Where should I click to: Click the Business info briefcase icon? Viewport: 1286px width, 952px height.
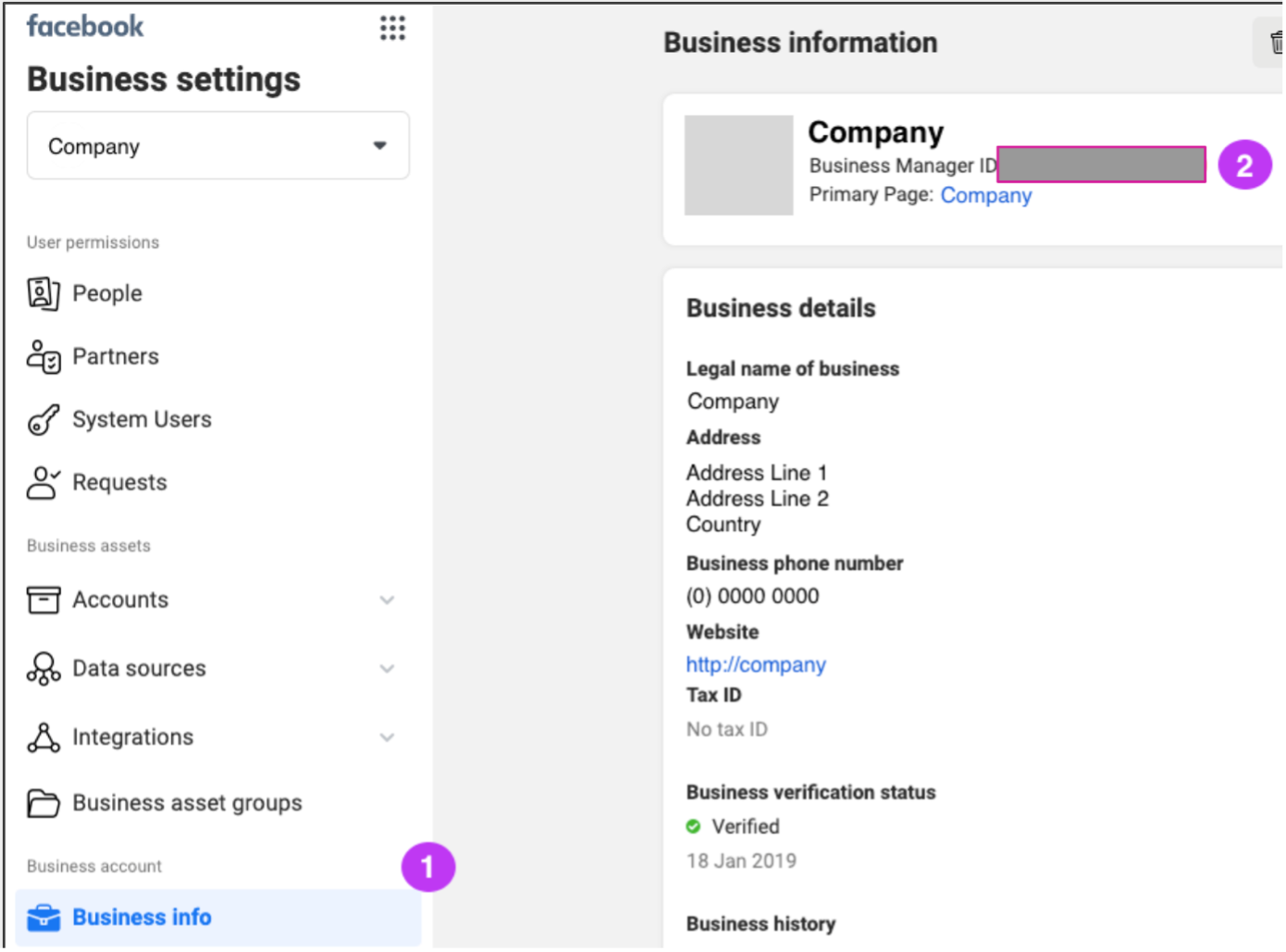tap(43, 918)
